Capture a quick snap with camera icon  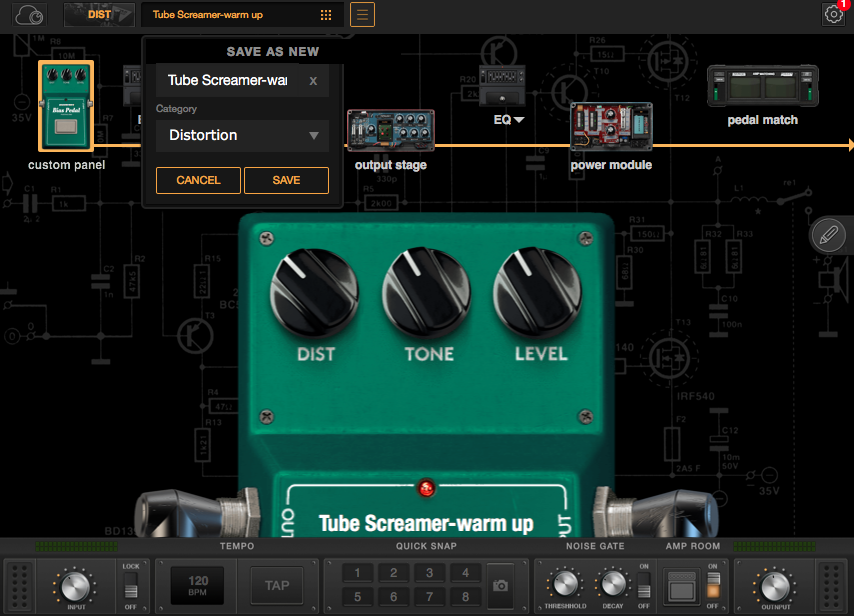point(502,585)
